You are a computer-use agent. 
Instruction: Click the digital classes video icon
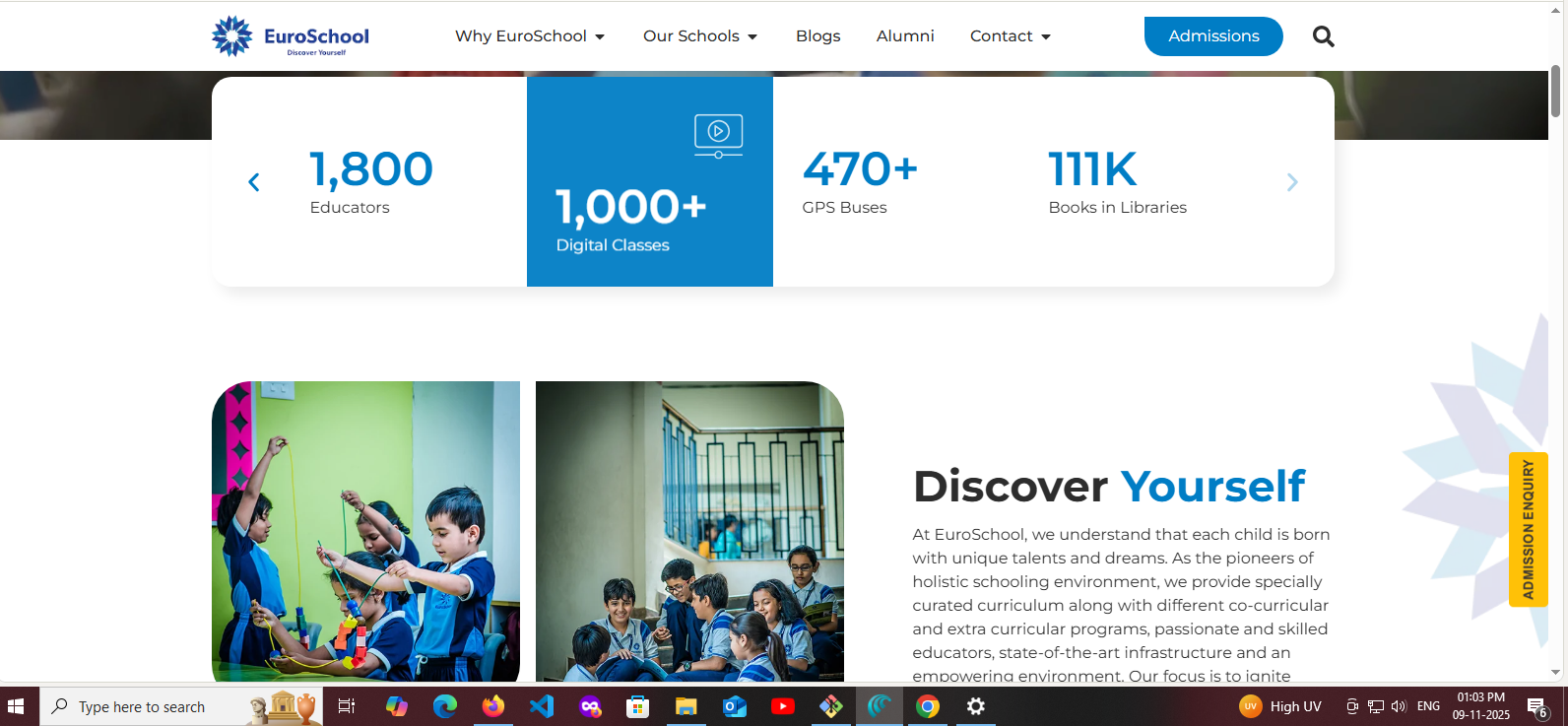pyautogui.click(x=718, y=135)
